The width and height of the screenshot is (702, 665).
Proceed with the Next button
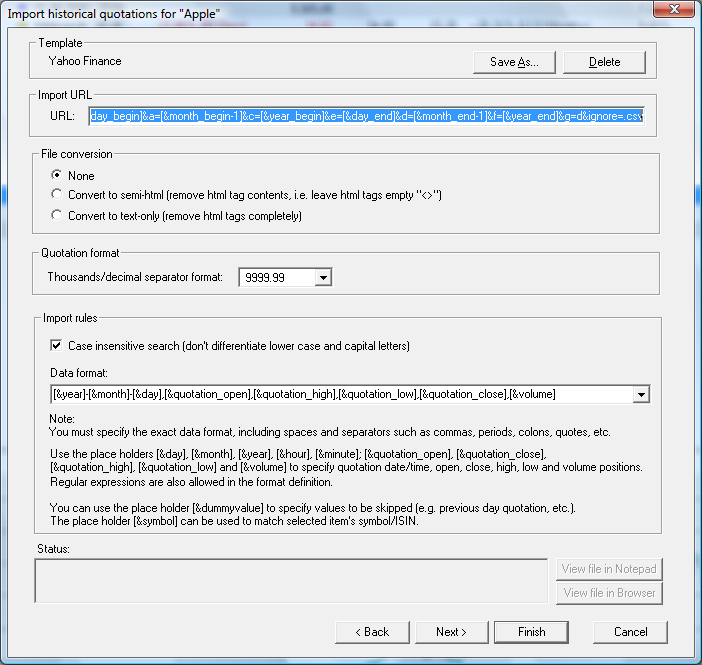click(451, 632)
